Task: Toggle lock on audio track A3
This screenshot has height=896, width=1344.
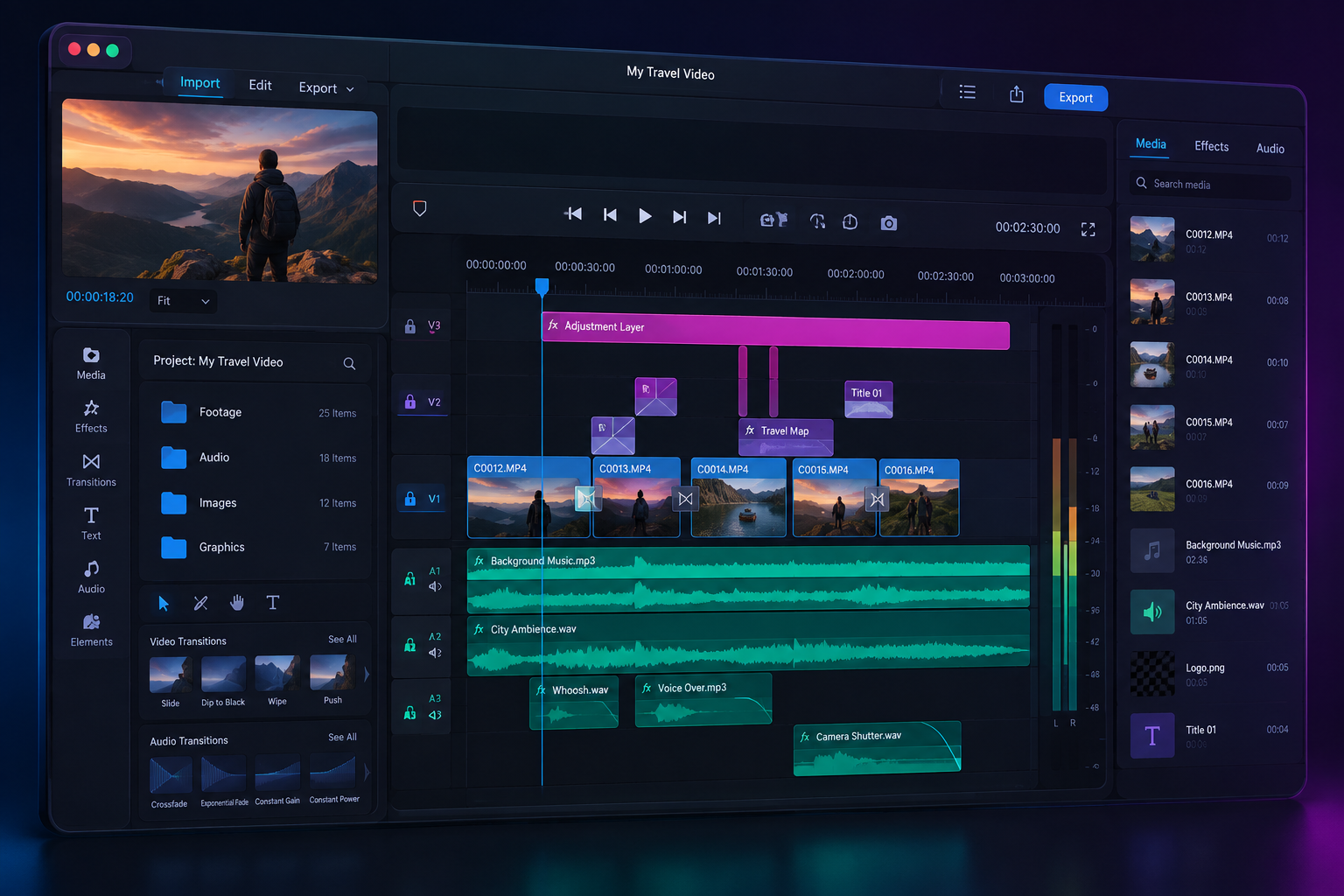Action: [x=409, y=712]
